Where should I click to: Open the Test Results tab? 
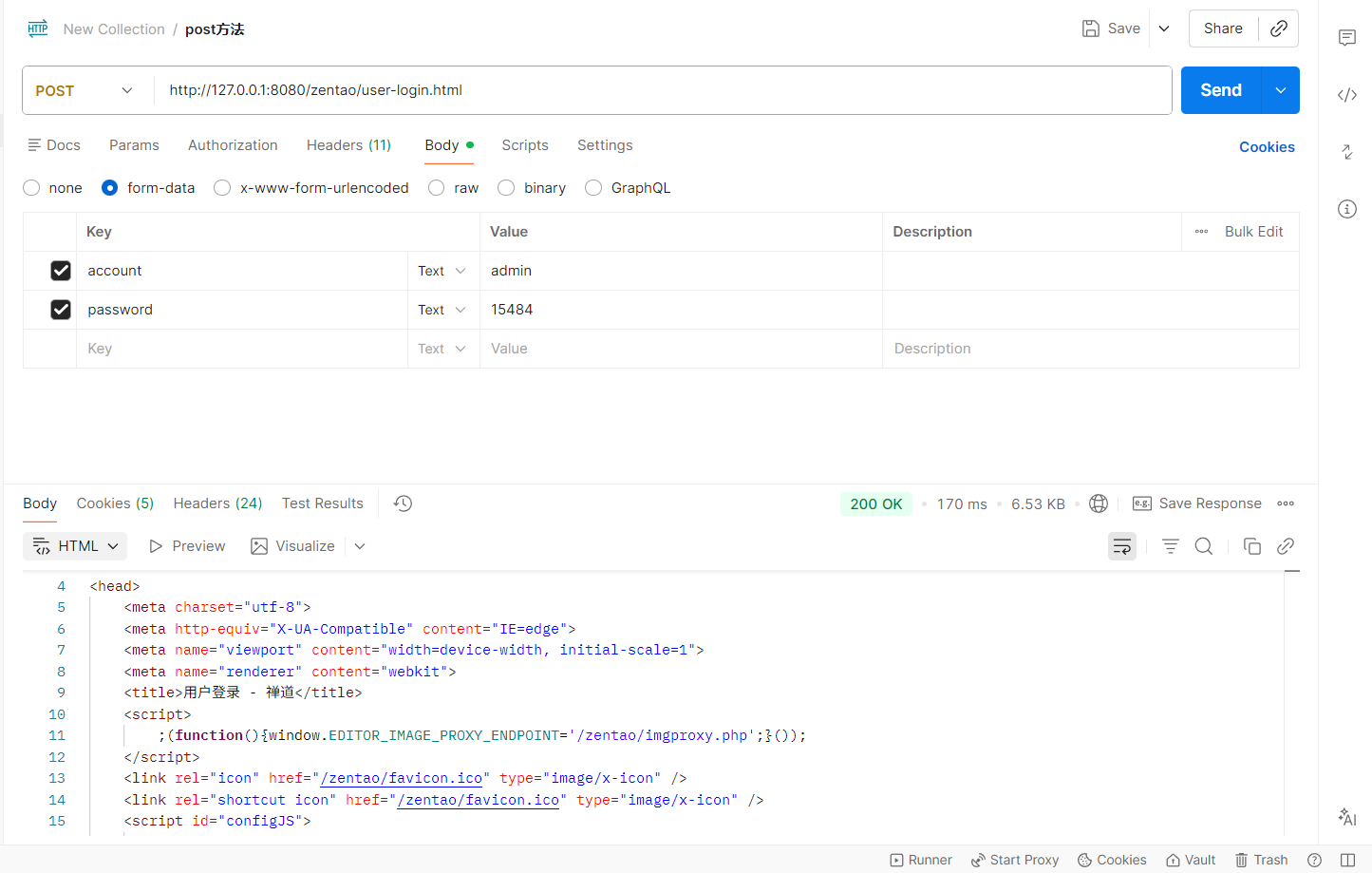323,503
